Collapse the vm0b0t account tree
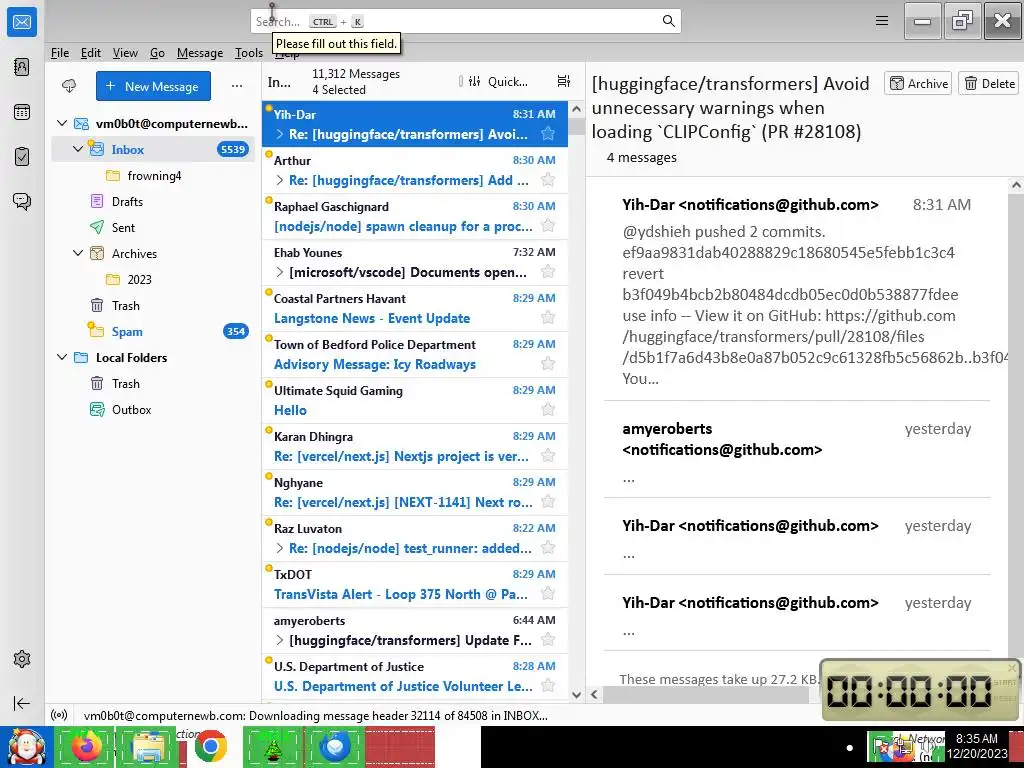The width and height of the screenshot is (1024, 768). click(62, 123)
